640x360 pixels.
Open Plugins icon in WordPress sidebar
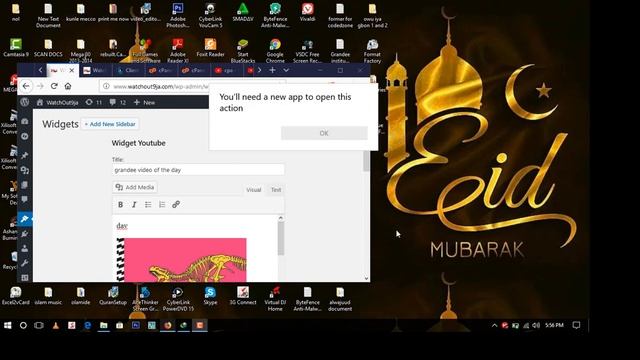point(24,234)
